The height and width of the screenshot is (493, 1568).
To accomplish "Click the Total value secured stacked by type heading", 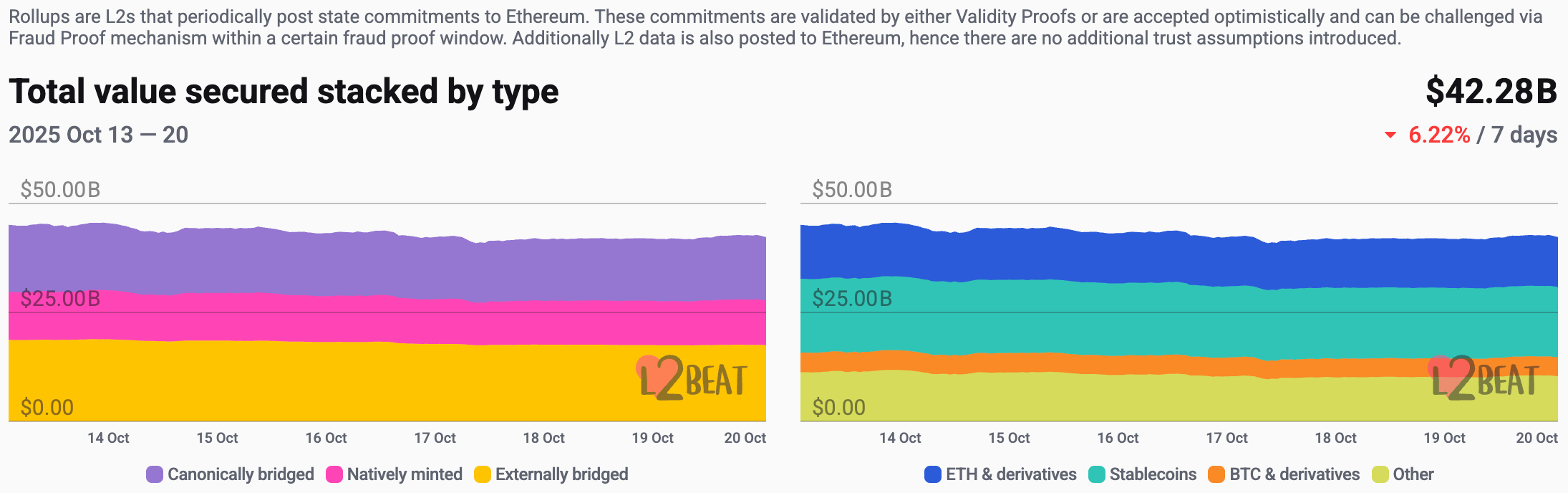I will click(x=284, y=92).
